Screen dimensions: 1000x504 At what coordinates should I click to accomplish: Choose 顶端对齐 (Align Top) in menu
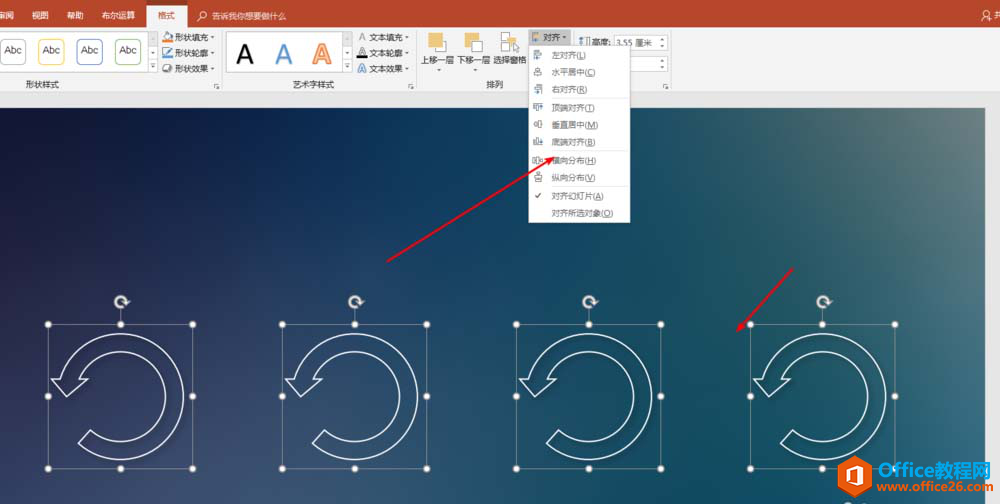573,108
